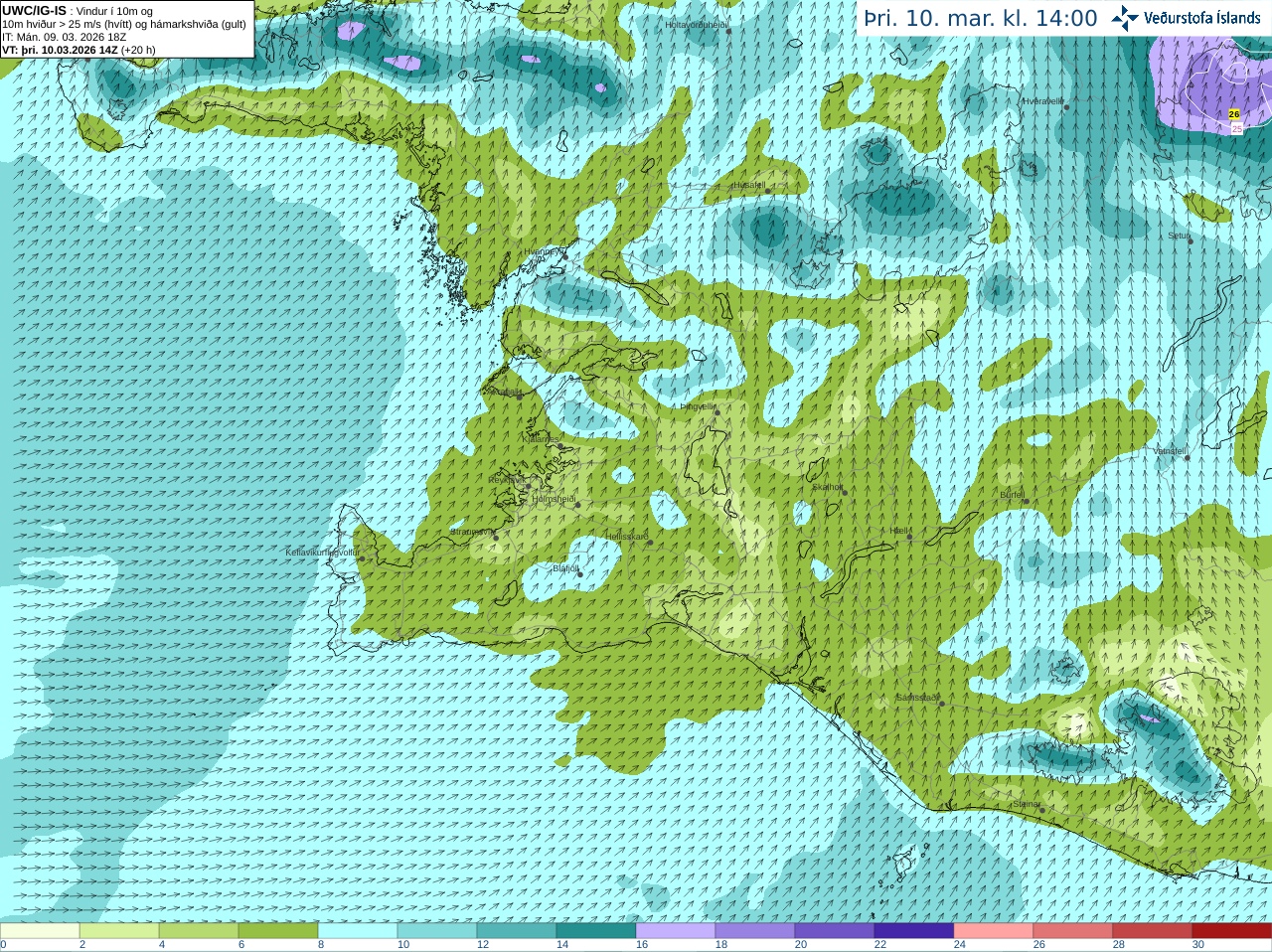This screenshot has width=1272, height=952.
Task: Click the Veðurstofa Íslands logo
Action: (1187, 17)
